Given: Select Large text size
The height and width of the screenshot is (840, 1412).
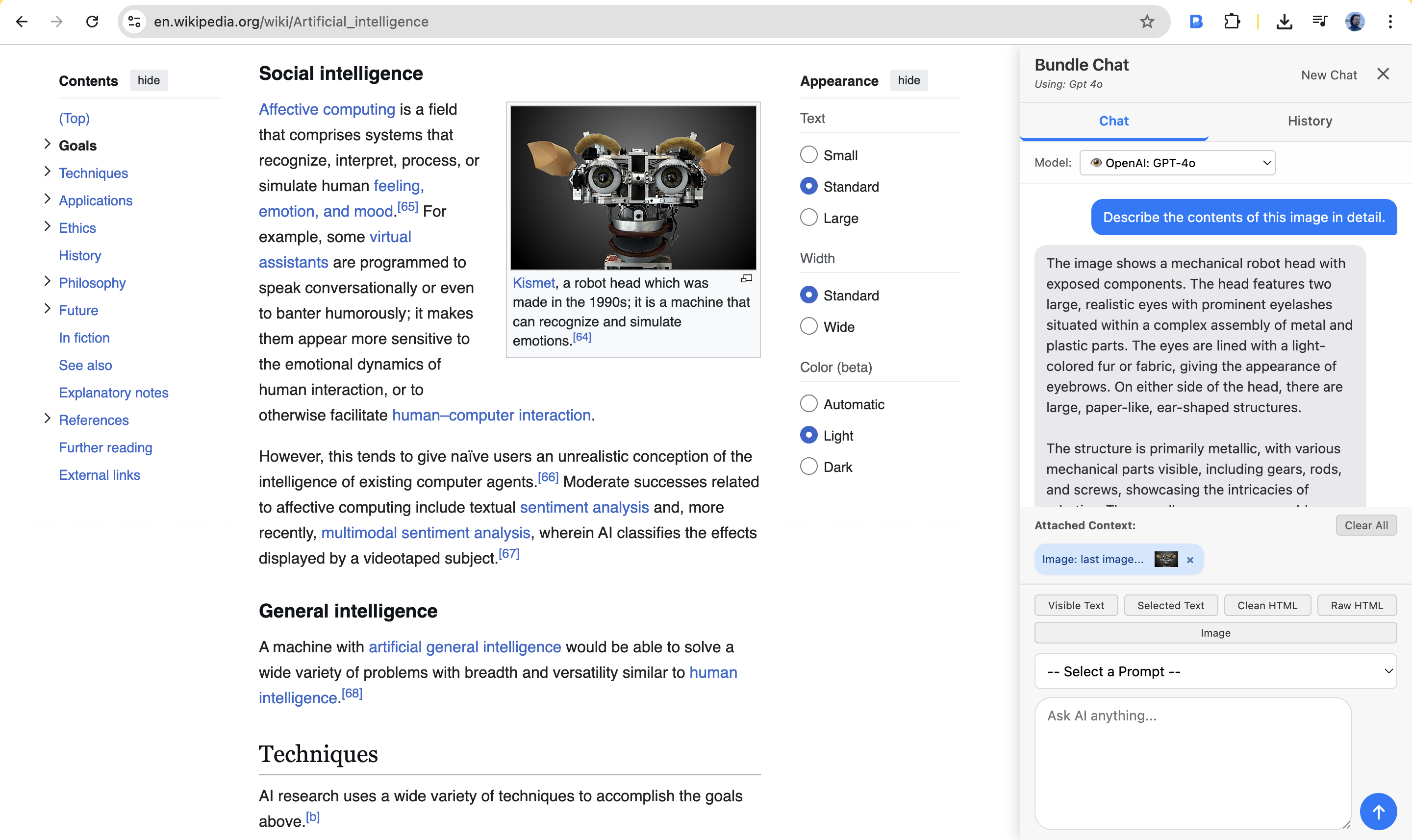Looking at the screenshot, I should (x=808, y=218).
